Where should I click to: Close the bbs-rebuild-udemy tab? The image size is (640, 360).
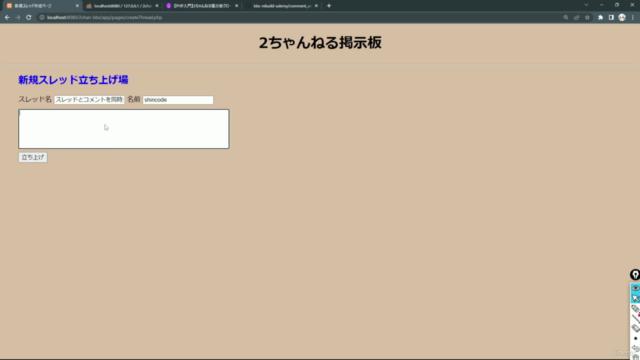pos(316,6)
